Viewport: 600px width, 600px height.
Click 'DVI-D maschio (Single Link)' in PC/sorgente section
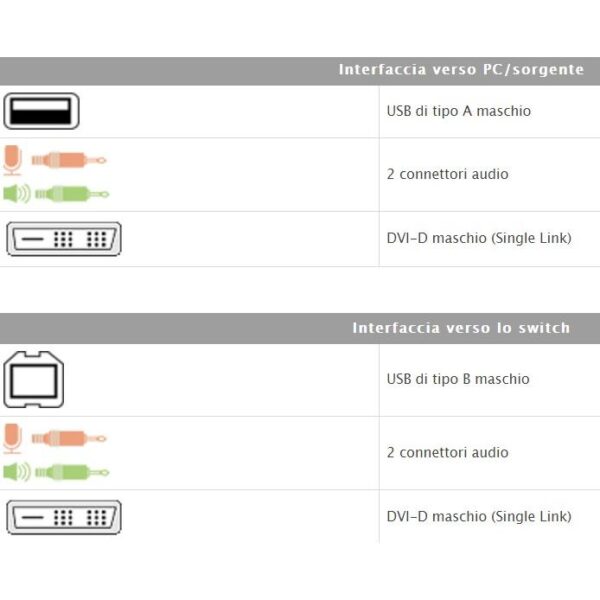(x=478, y=239)
